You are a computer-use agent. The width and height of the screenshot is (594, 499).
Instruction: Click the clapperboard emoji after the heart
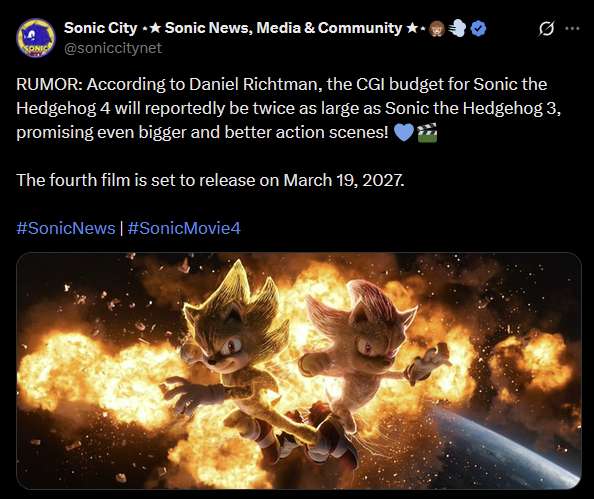pos(427,133)
